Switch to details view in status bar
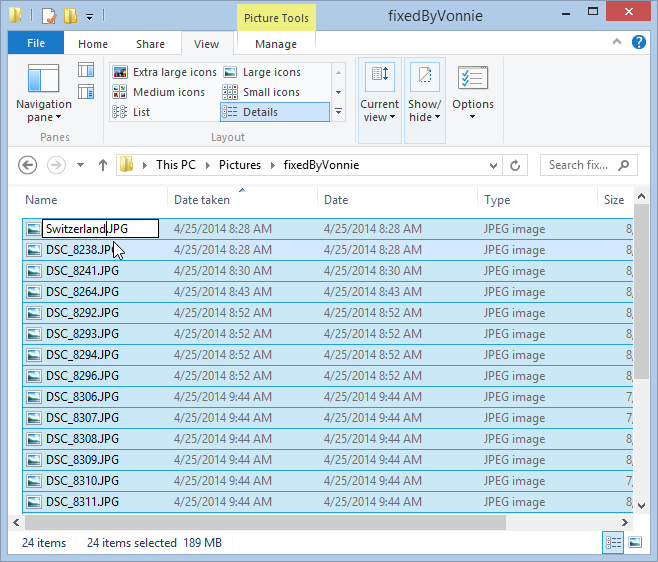The image size is (658, 562). click(613, 543)
